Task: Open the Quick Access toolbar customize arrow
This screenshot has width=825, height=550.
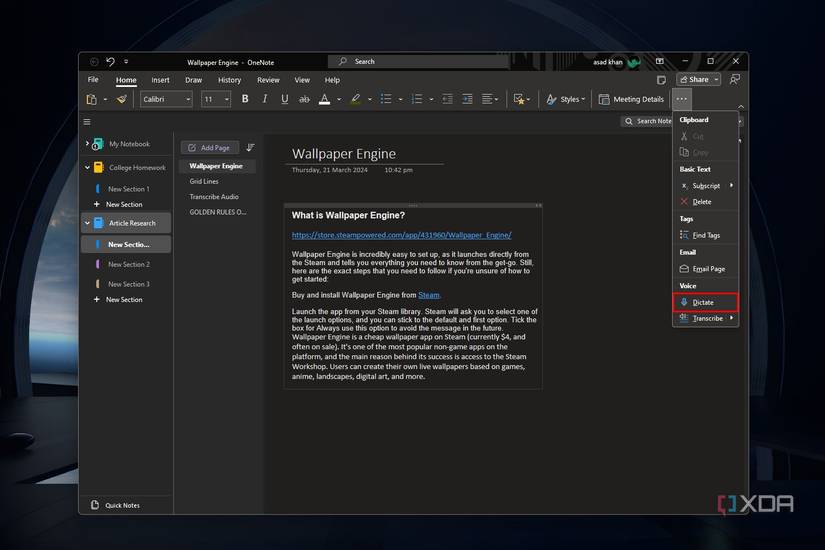Action: point(126,62)
